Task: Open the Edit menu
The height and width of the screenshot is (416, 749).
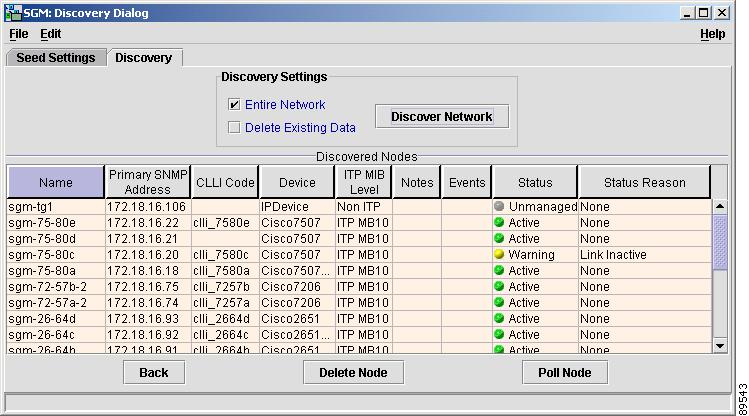Action: pos(50,34)
